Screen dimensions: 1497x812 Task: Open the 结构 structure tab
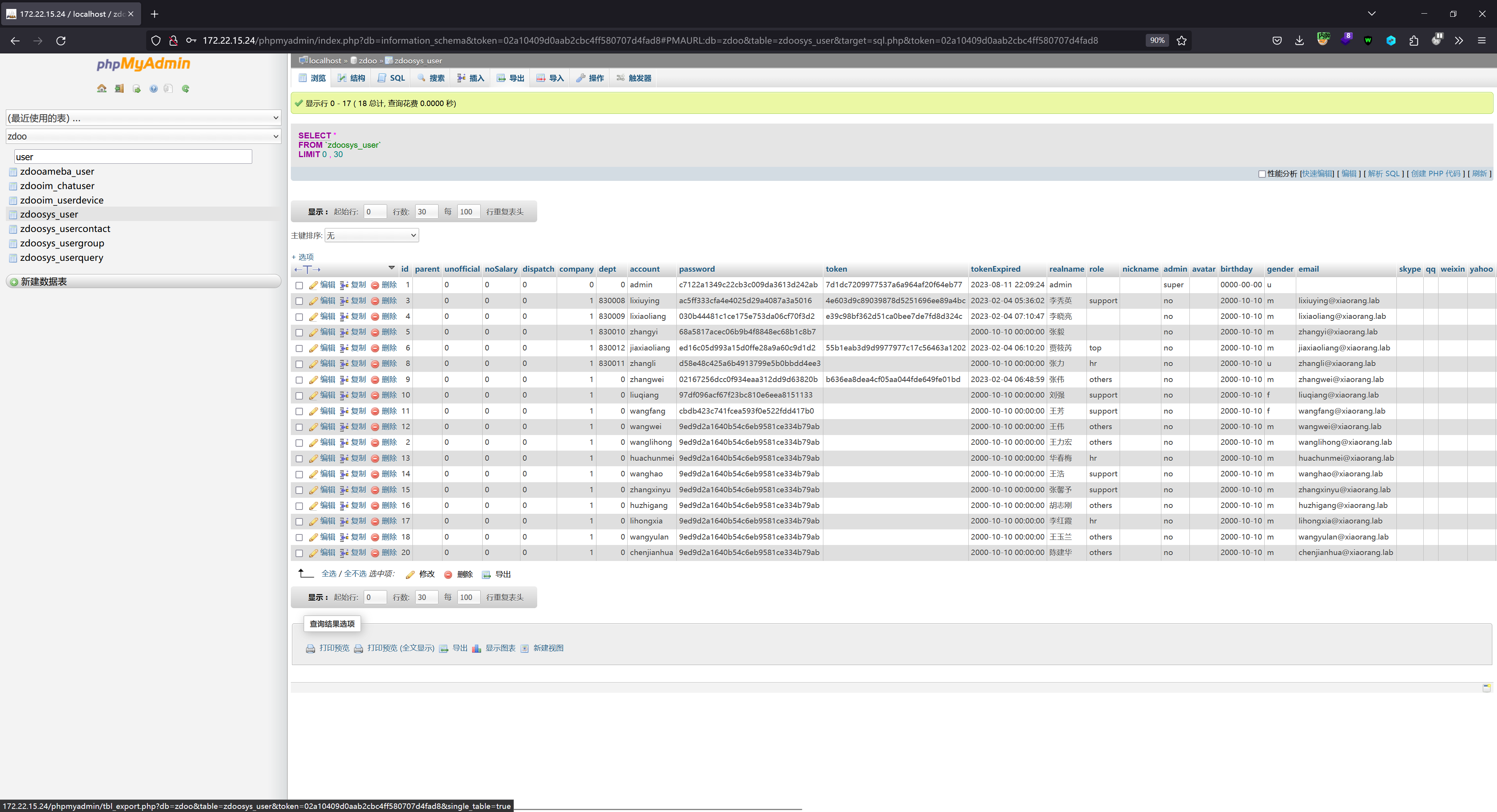click(x=352, y=78)
